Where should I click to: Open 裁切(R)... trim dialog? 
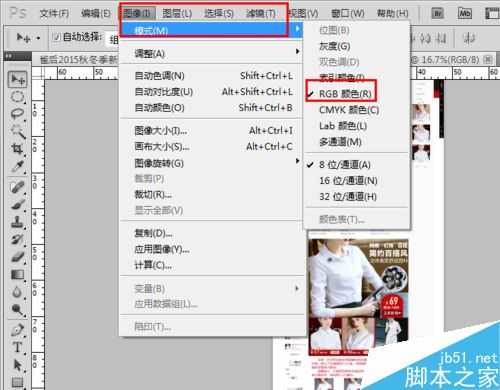pyautogui.click(x=211, y=194)
